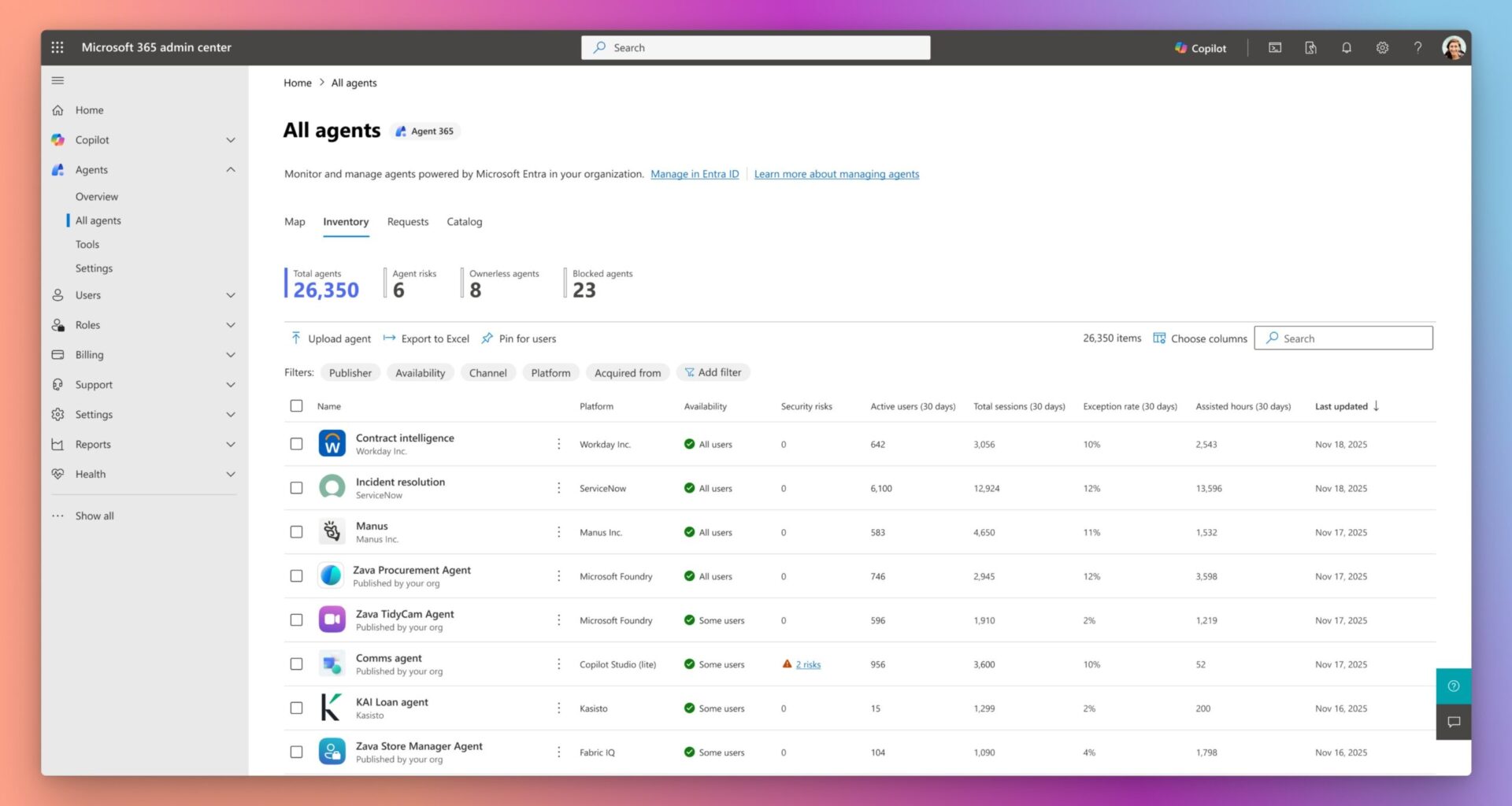Click the Export to Excel button
The image size is (1512, 806).
pyautogui.click(x=426, y=338)
